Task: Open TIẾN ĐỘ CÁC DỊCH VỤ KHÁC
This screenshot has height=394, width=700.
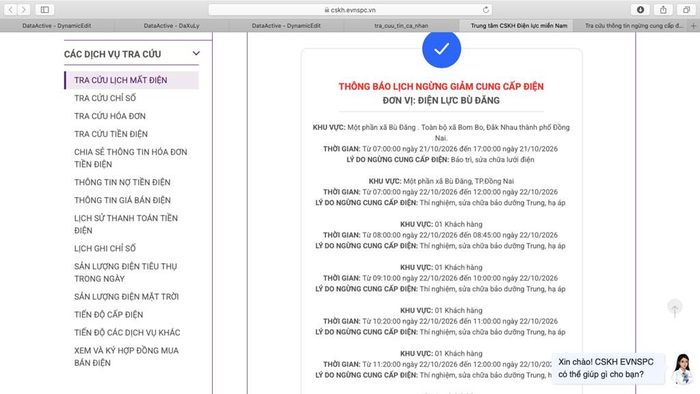Action: tap(127, 332)
